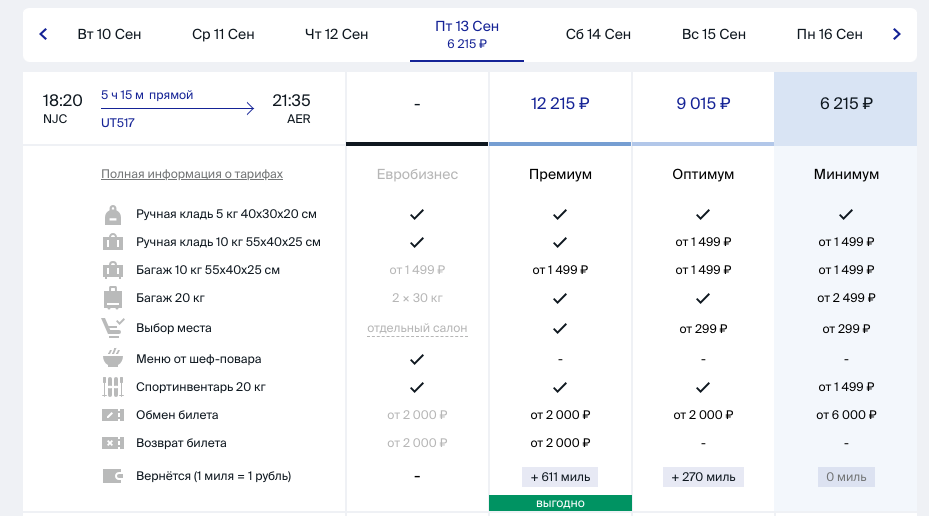Click the 10 kg carry-on suitcase icon
Screen dimensions: 929x516
pyautogui.click(x=113, y=242)
